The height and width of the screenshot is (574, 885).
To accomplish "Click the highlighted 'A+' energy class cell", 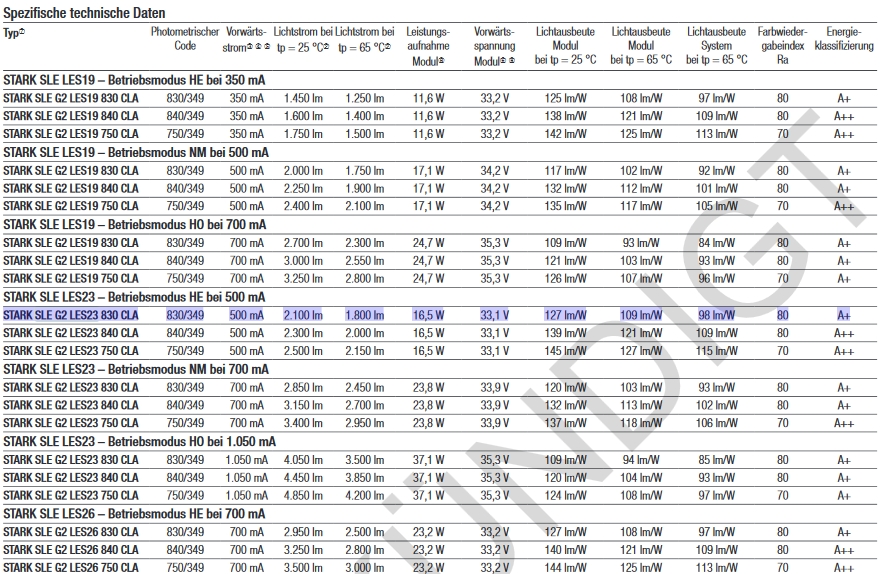I will coord(844,315).
